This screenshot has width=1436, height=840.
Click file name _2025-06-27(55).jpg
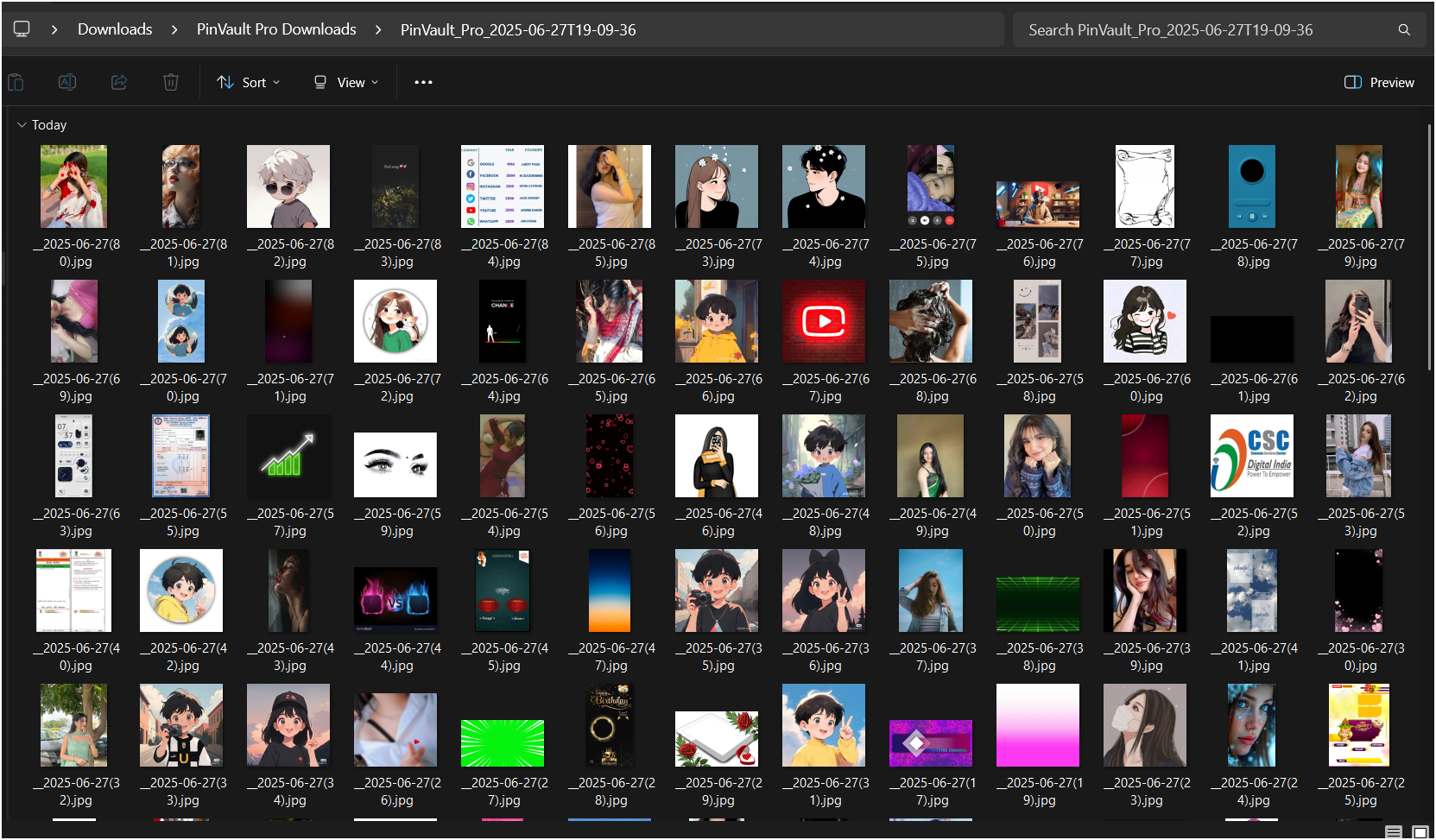(183, 522)
